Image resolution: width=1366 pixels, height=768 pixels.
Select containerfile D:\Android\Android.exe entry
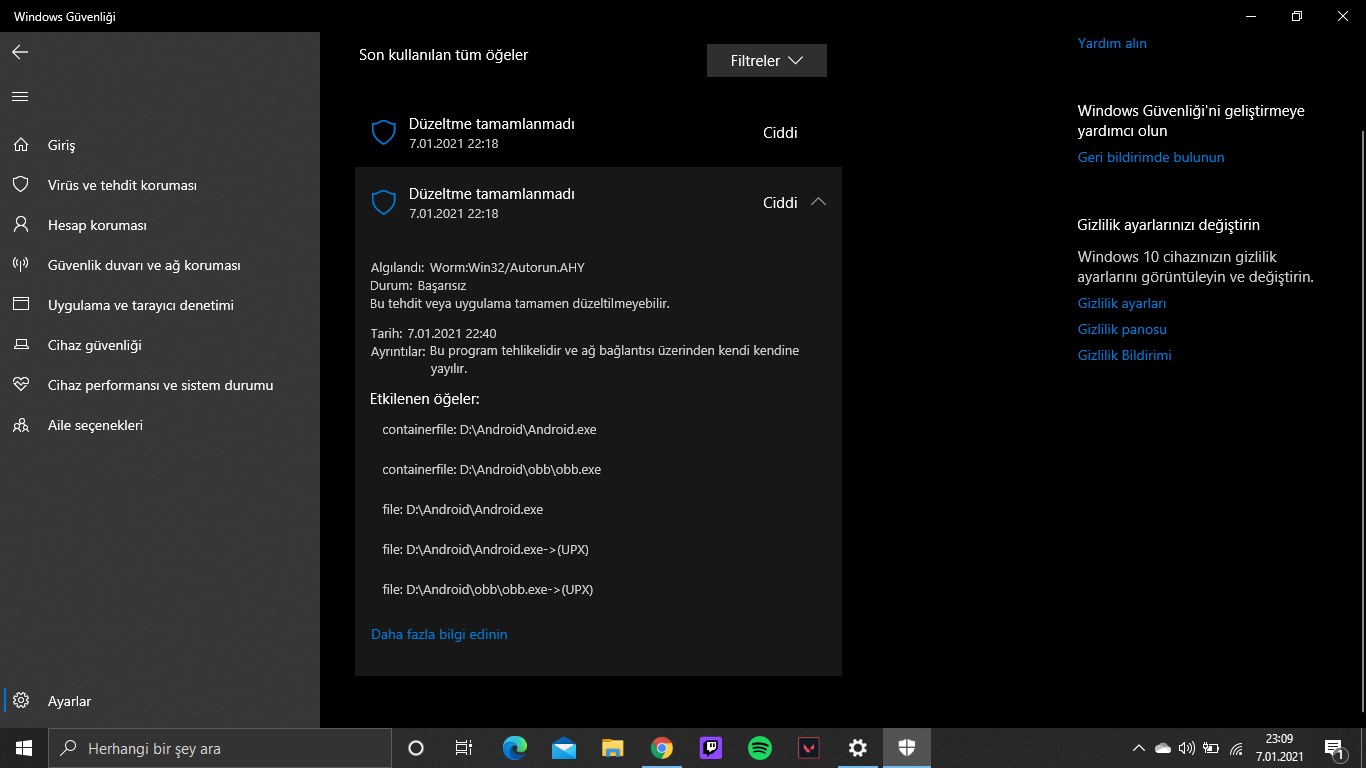click(x=489, y=429)
